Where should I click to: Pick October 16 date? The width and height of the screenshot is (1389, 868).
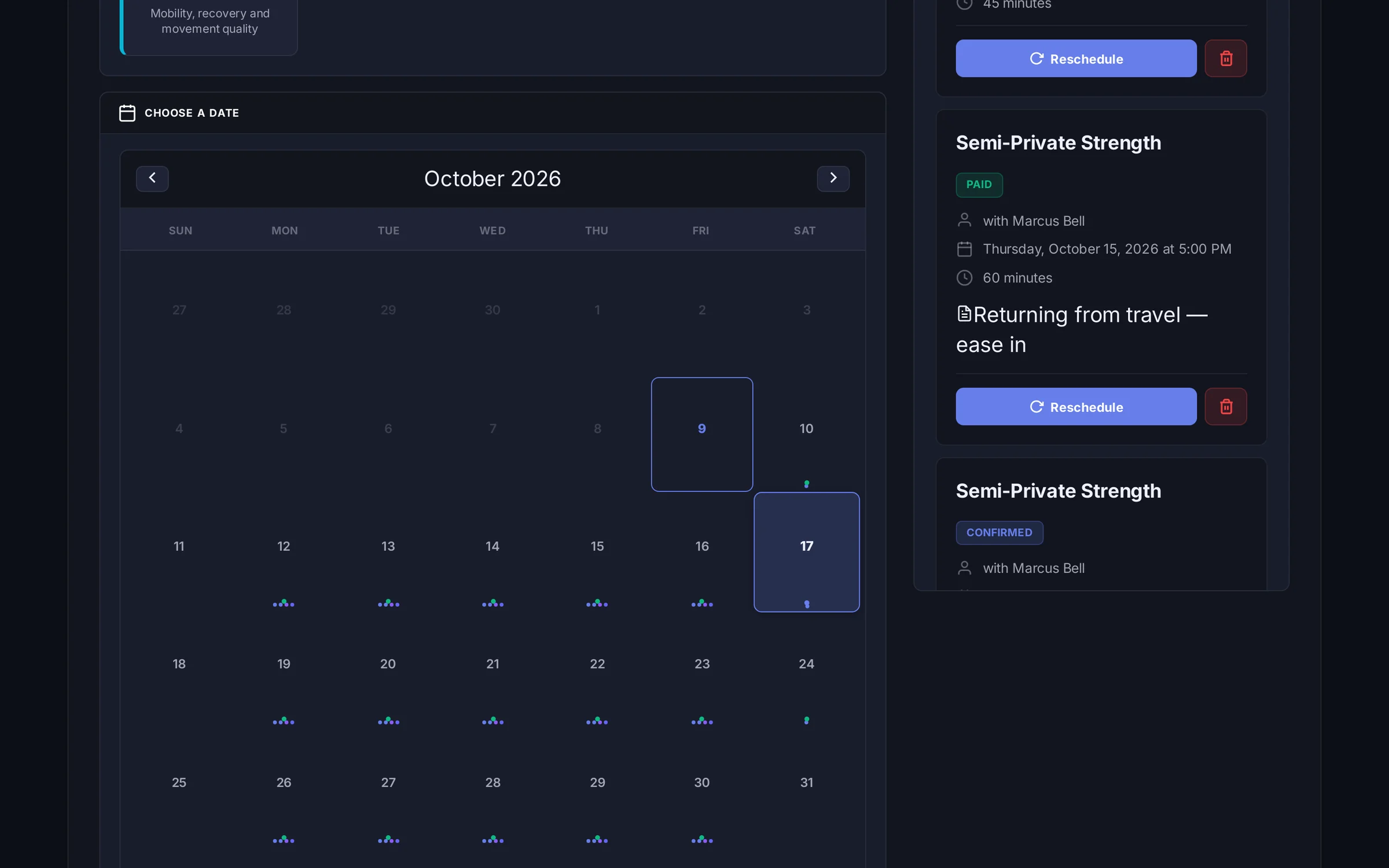pos(701,551)
